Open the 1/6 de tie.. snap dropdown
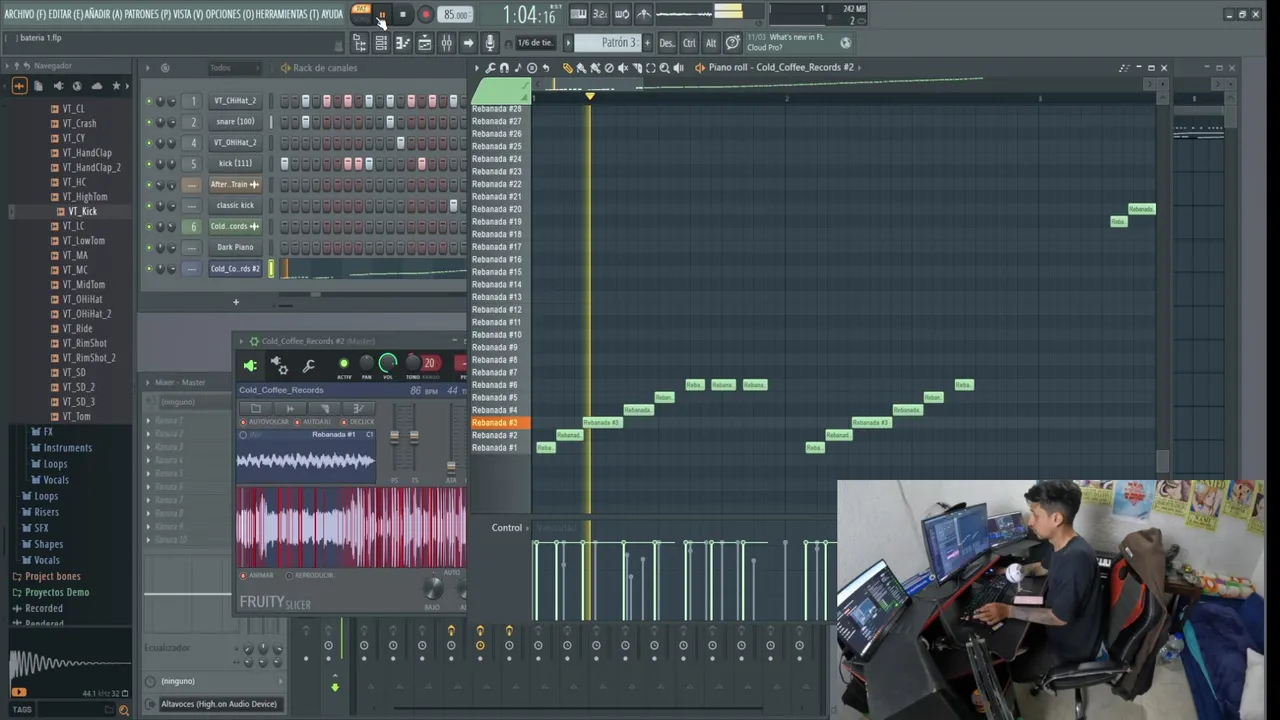This screenshot has width=1280, height=720. point(534,43)
